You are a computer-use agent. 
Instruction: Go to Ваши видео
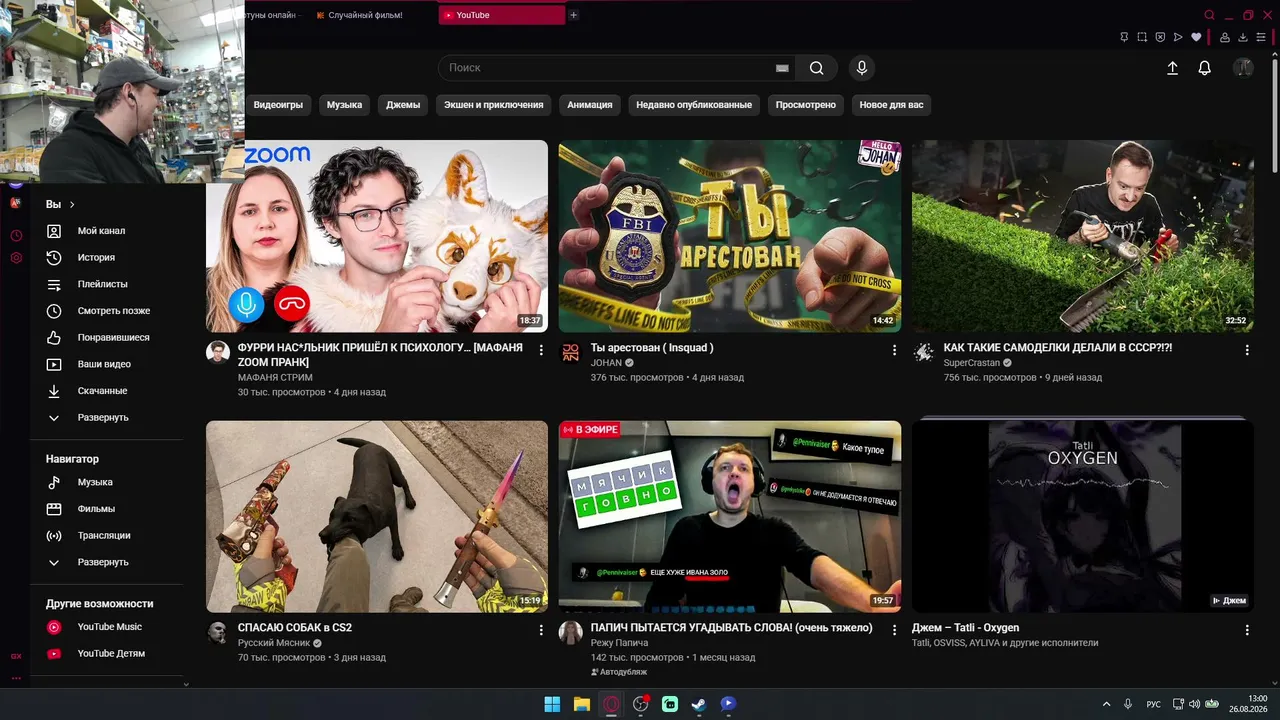tap(104, 364)
